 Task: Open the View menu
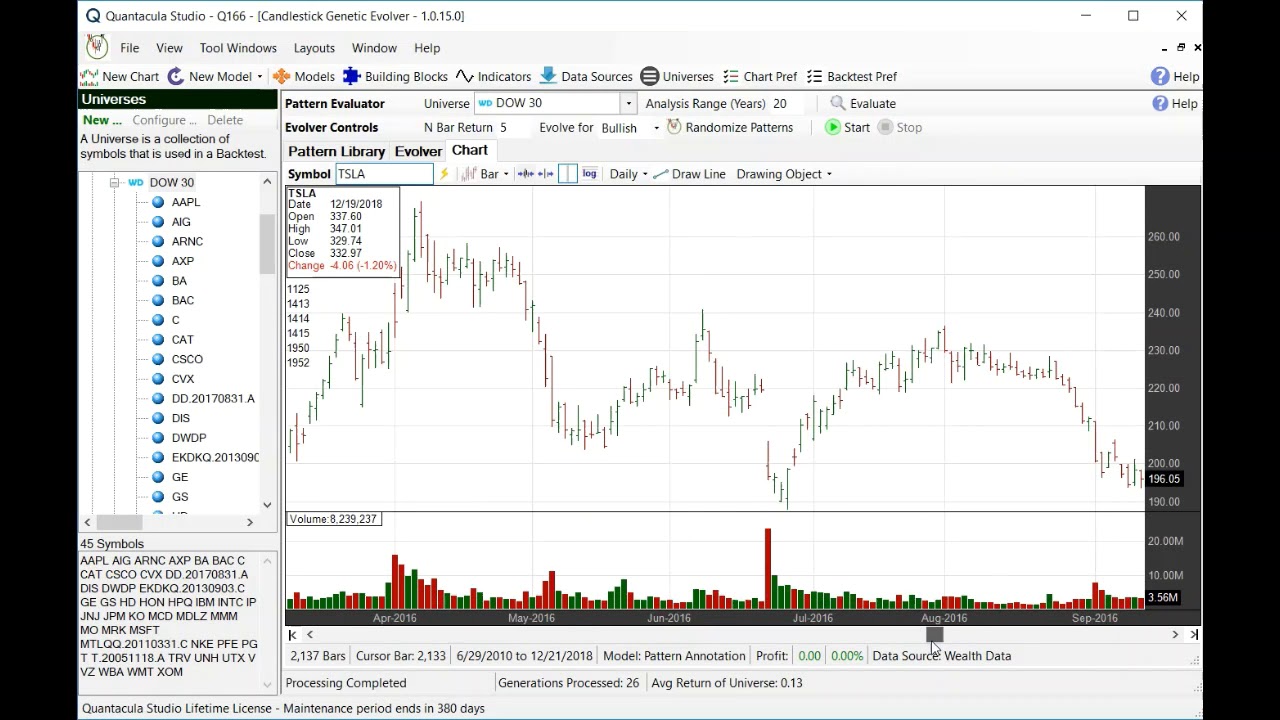pyautogui.click(x=169, y=48)
